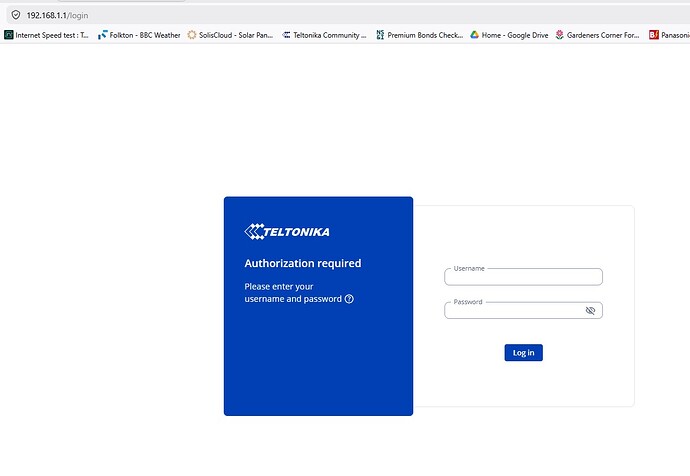Click the Premium Bonds bookmark favicon
690x476 pixels.
tap(394, 35)
